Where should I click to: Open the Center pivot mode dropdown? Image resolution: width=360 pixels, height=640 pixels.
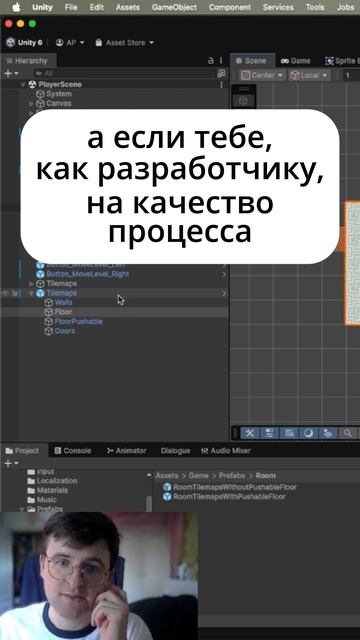pos(262,76)
